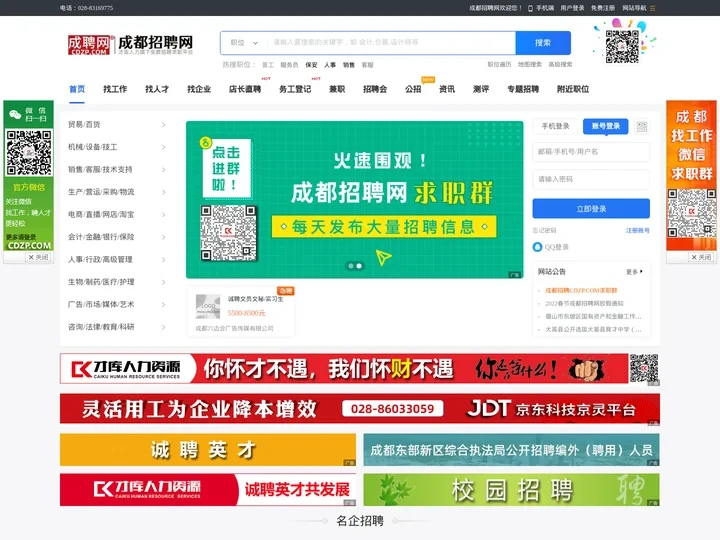Close the left WeChat QR floating panel
This screenshot has width=720, height=540.
pos(38,257)
